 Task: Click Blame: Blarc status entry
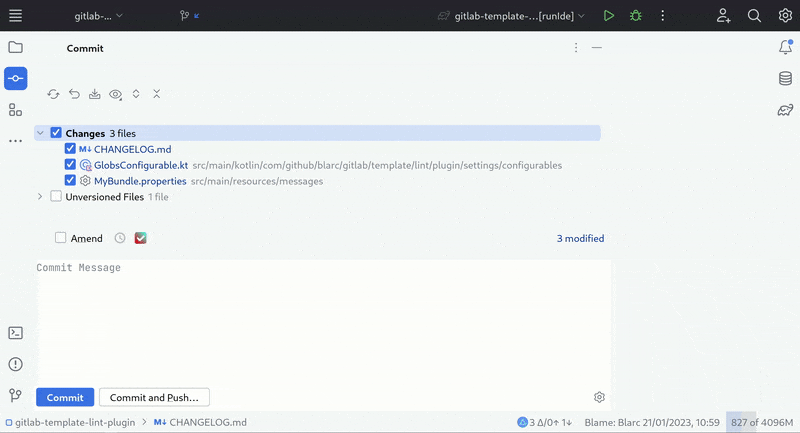(x=652, y=422)
